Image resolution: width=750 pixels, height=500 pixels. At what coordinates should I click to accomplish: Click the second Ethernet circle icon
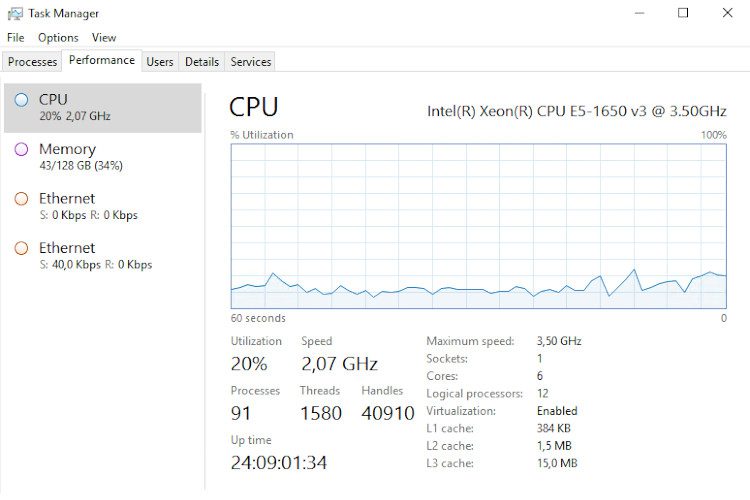(x=21, y=248)
